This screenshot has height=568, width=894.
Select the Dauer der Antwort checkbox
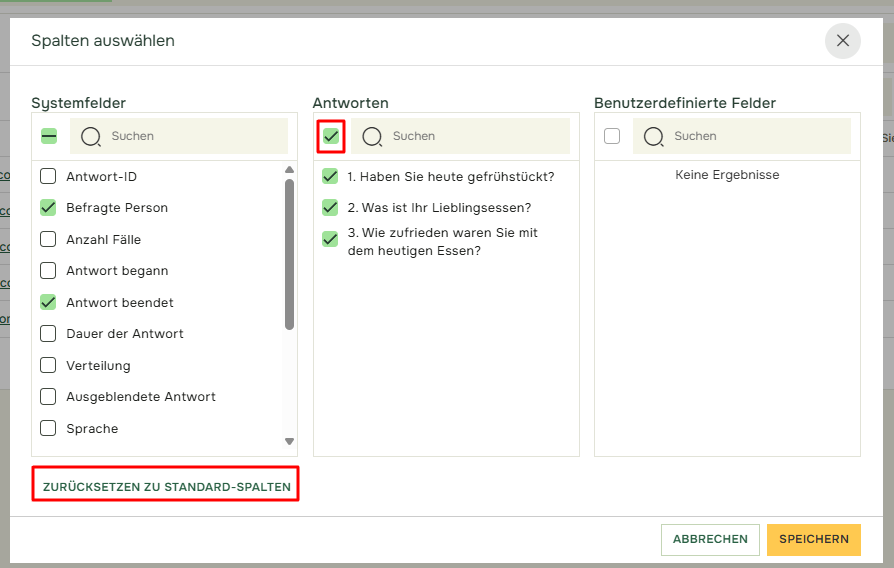[x=48, y=334]
